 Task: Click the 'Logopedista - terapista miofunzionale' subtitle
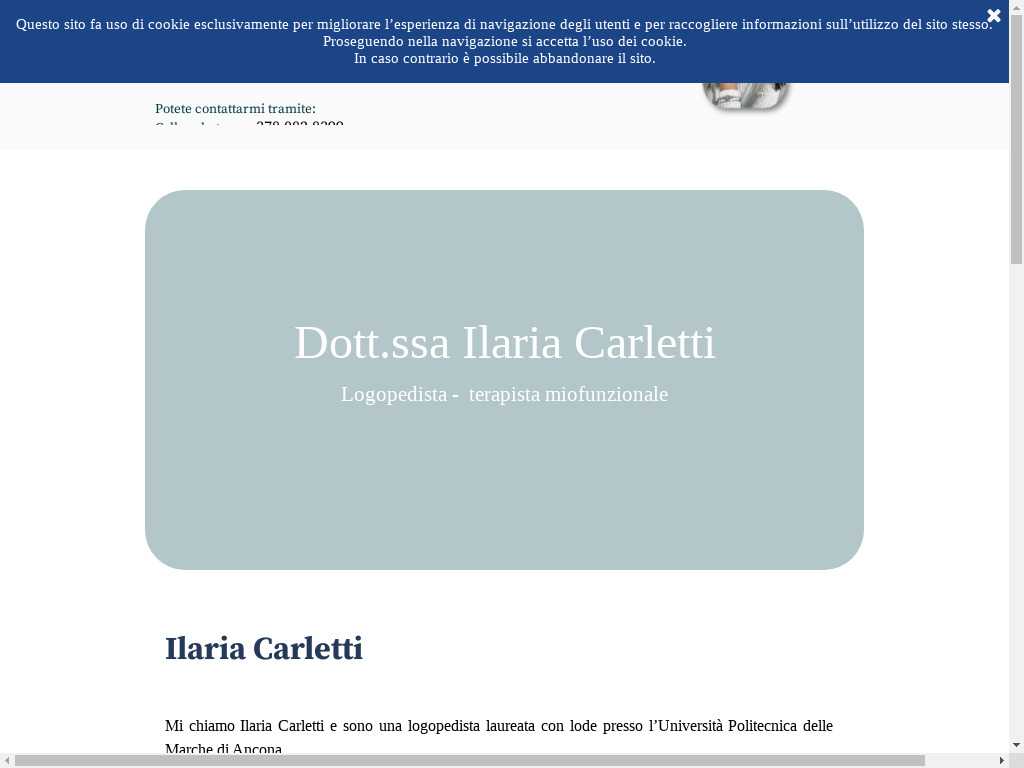504,394
